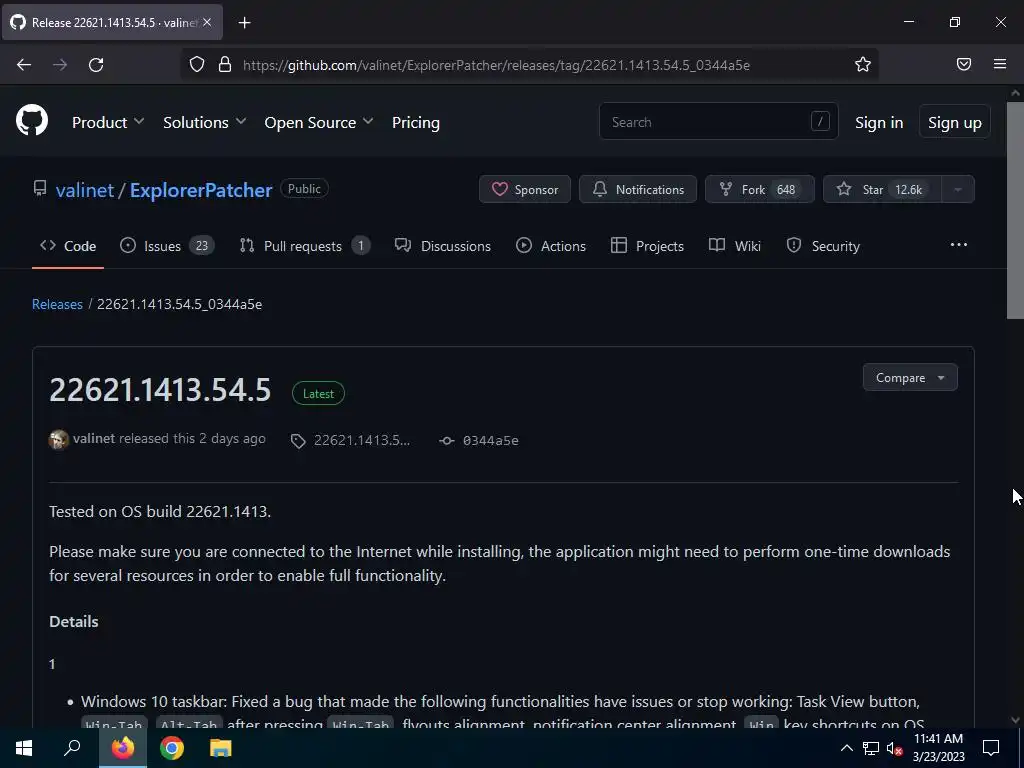
Task: Click the Details heading
Action: (x=74, y=621)
